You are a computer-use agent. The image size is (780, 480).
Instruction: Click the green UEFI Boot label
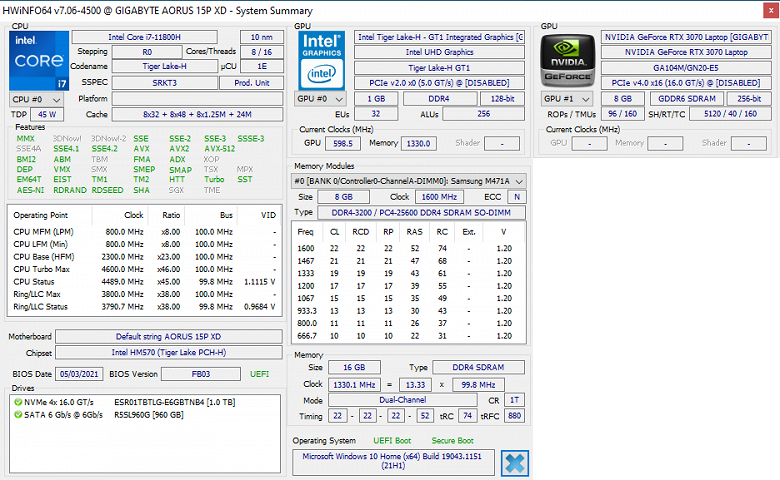point(392,441)
